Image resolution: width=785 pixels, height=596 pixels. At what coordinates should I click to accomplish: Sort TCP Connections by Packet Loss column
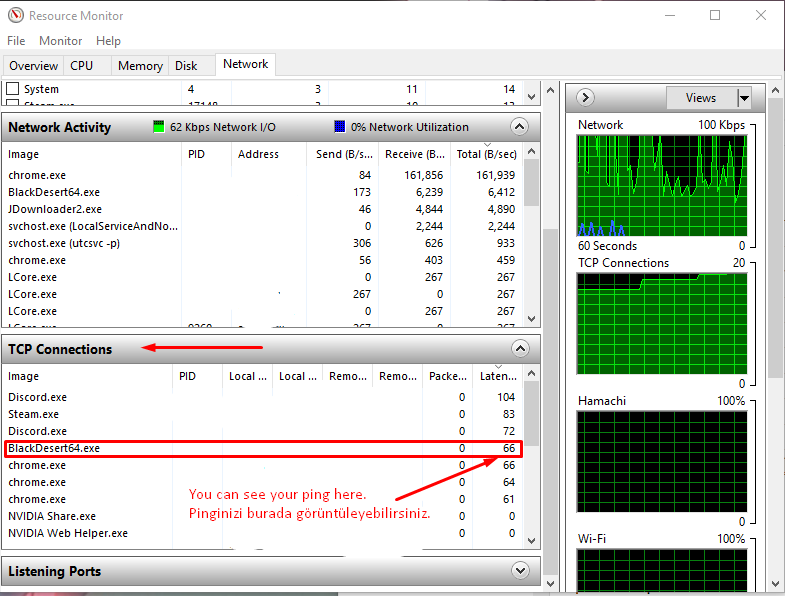[448, 376]
